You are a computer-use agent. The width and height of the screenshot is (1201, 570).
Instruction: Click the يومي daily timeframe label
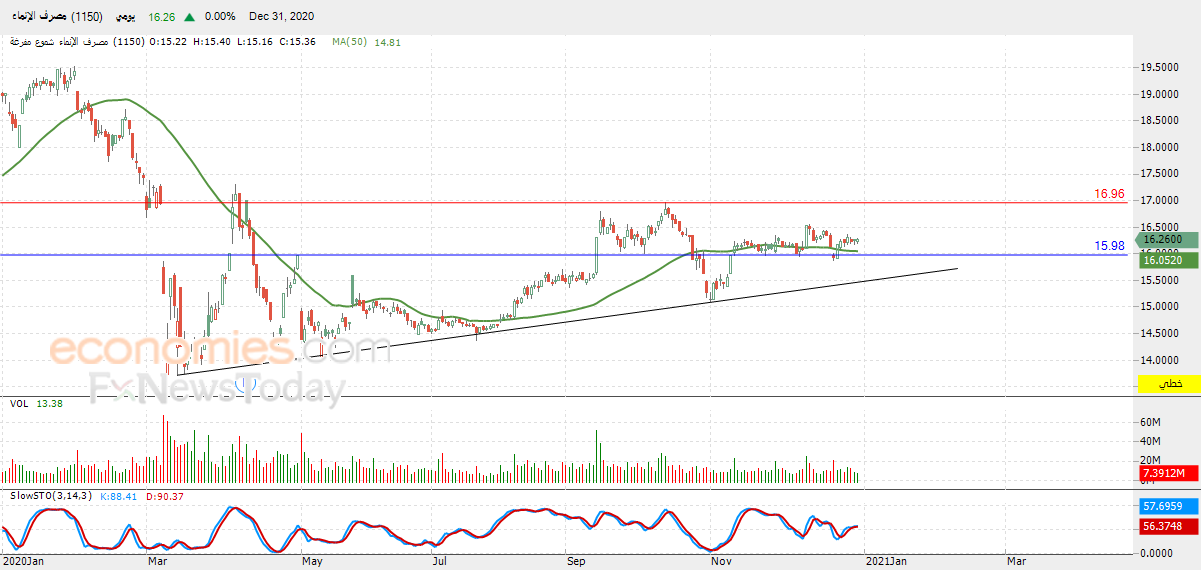125,16
